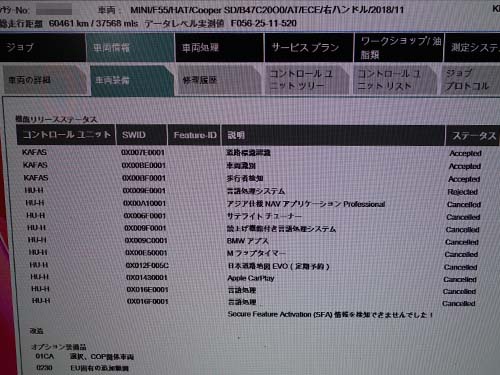Open the ジョブ main tab

[x=42, y=47]
